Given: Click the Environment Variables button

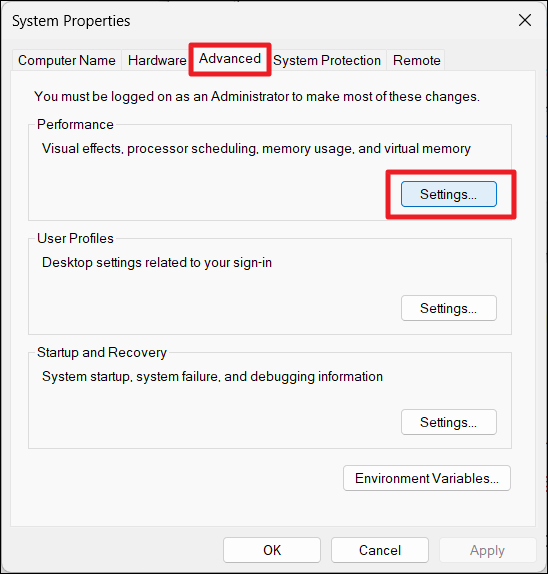Looking at the screenshot, I should coord(427,478).
